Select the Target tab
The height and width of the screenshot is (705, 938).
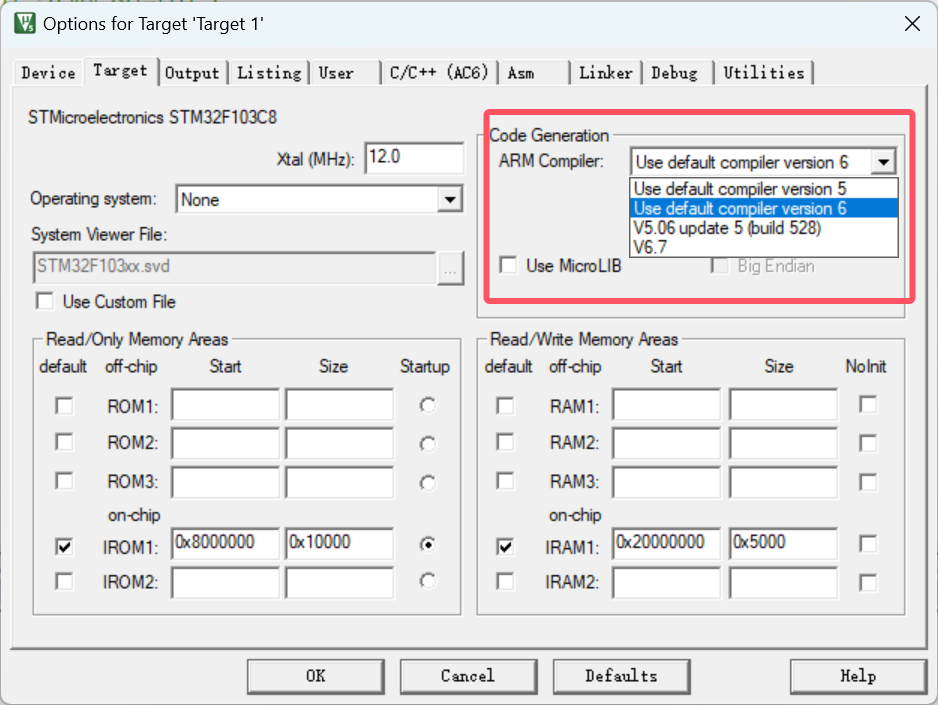[x=120, y=71]
